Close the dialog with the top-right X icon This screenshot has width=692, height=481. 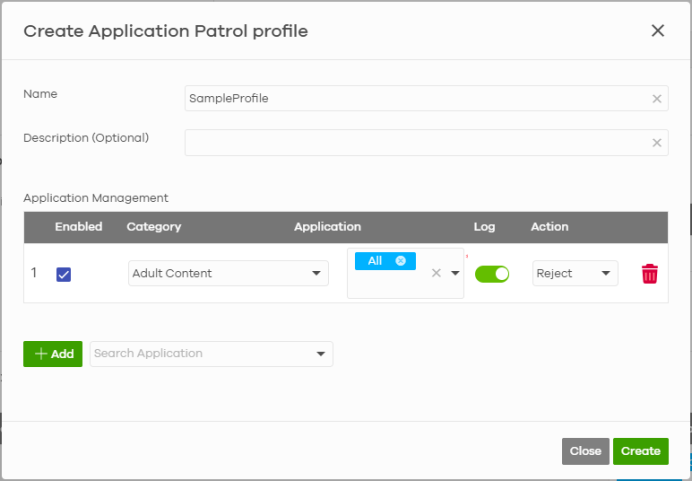657,31
